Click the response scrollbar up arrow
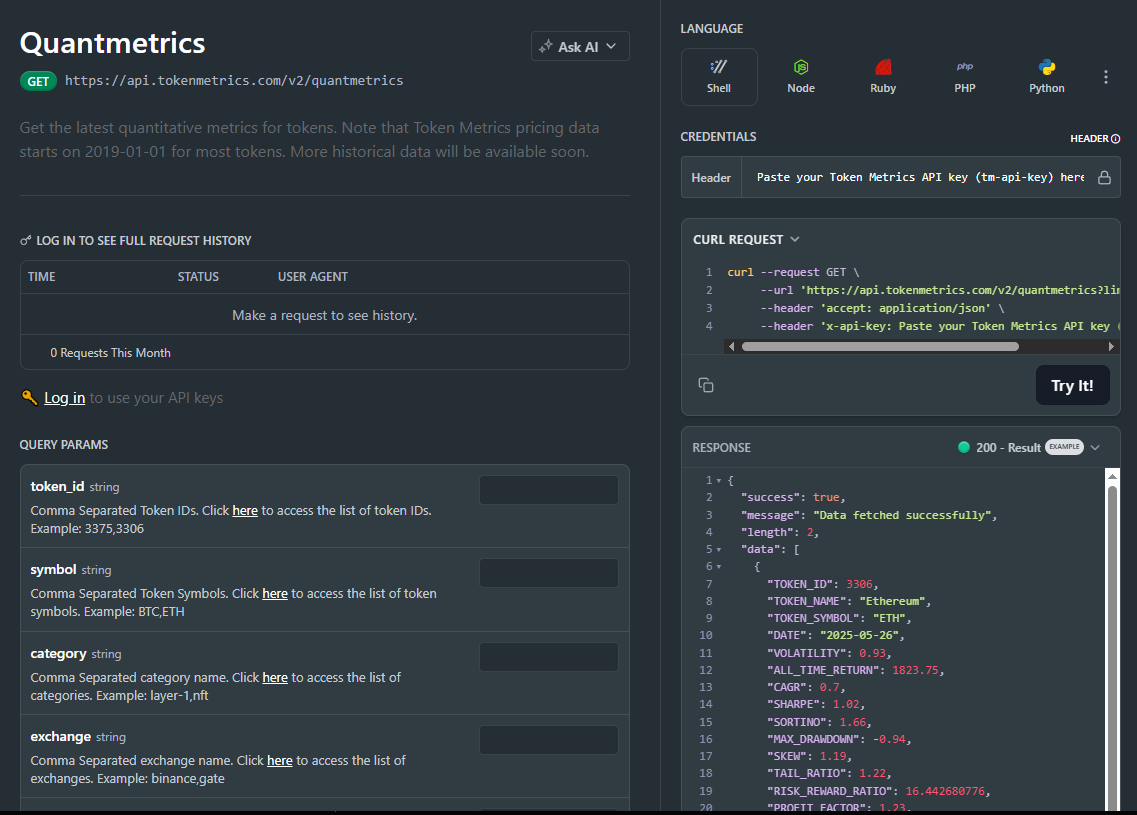 tap(1112, 476)
